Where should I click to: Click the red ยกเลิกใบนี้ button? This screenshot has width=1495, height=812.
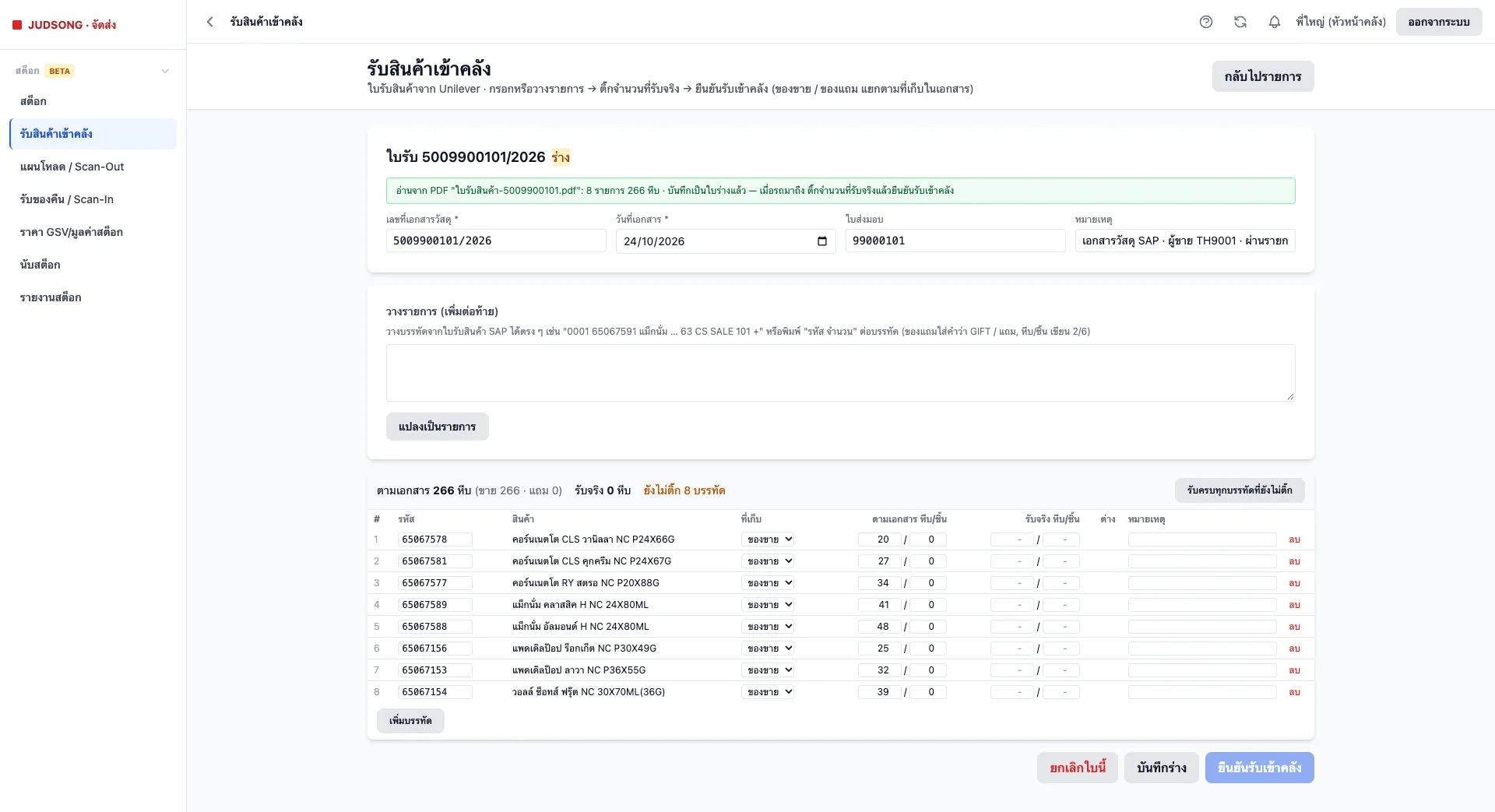pyautogui.click(x=1078, y=768)
